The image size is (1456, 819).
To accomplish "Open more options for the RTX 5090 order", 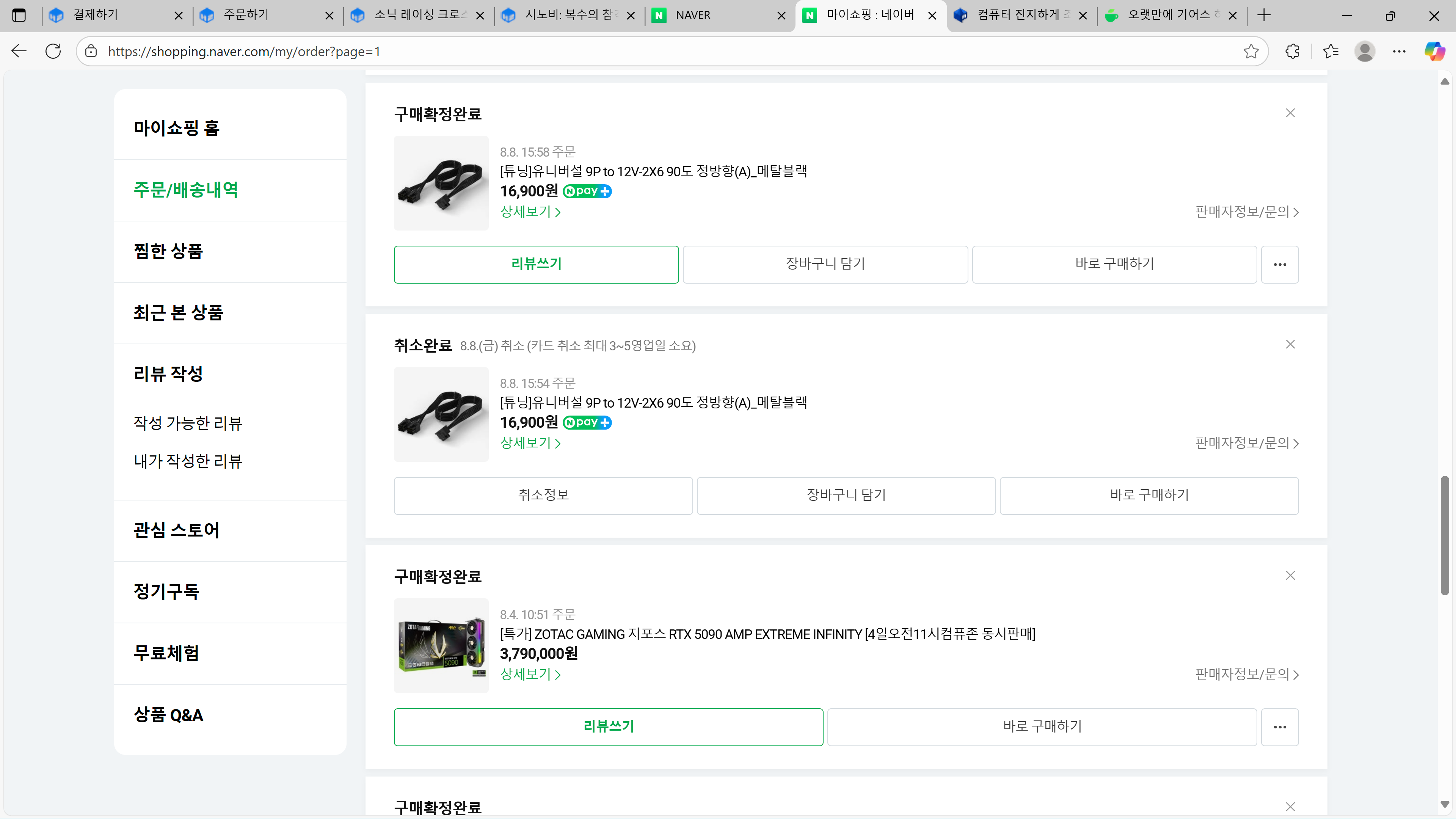I will pos(1280,727).
